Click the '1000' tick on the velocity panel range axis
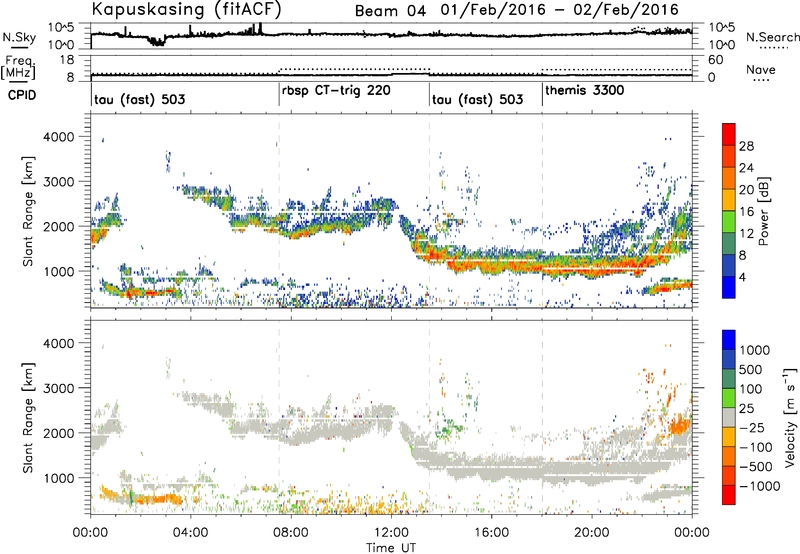The height and width of the screenshot is (554, 800). 58,477
